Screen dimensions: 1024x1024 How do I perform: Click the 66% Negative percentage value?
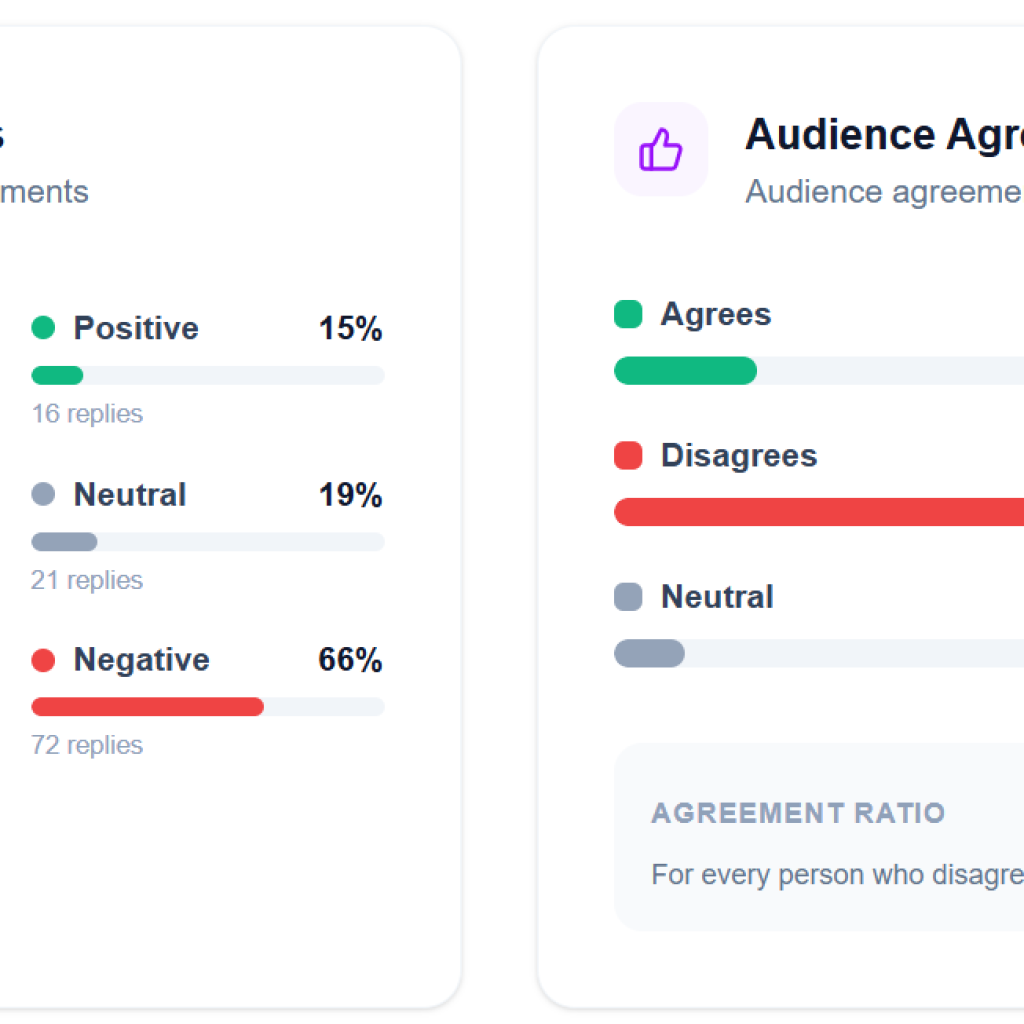pos(350,660)
